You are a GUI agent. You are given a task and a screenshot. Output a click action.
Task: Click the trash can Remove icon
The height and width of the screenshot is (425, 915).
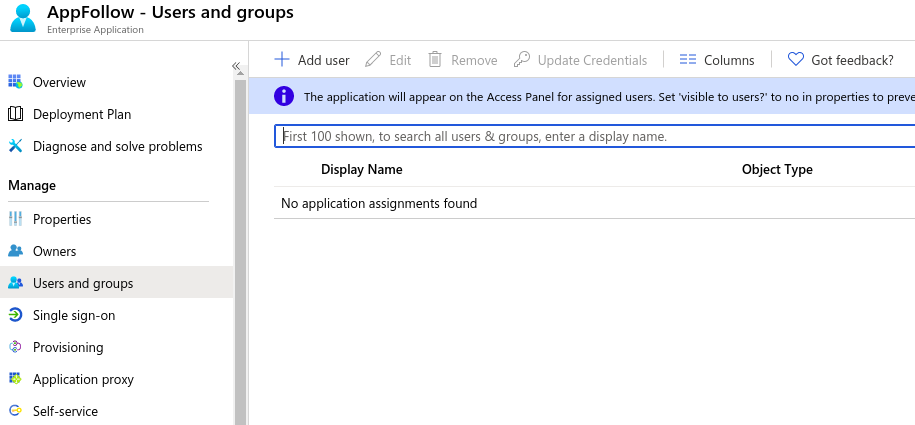[x=435, y=60]
